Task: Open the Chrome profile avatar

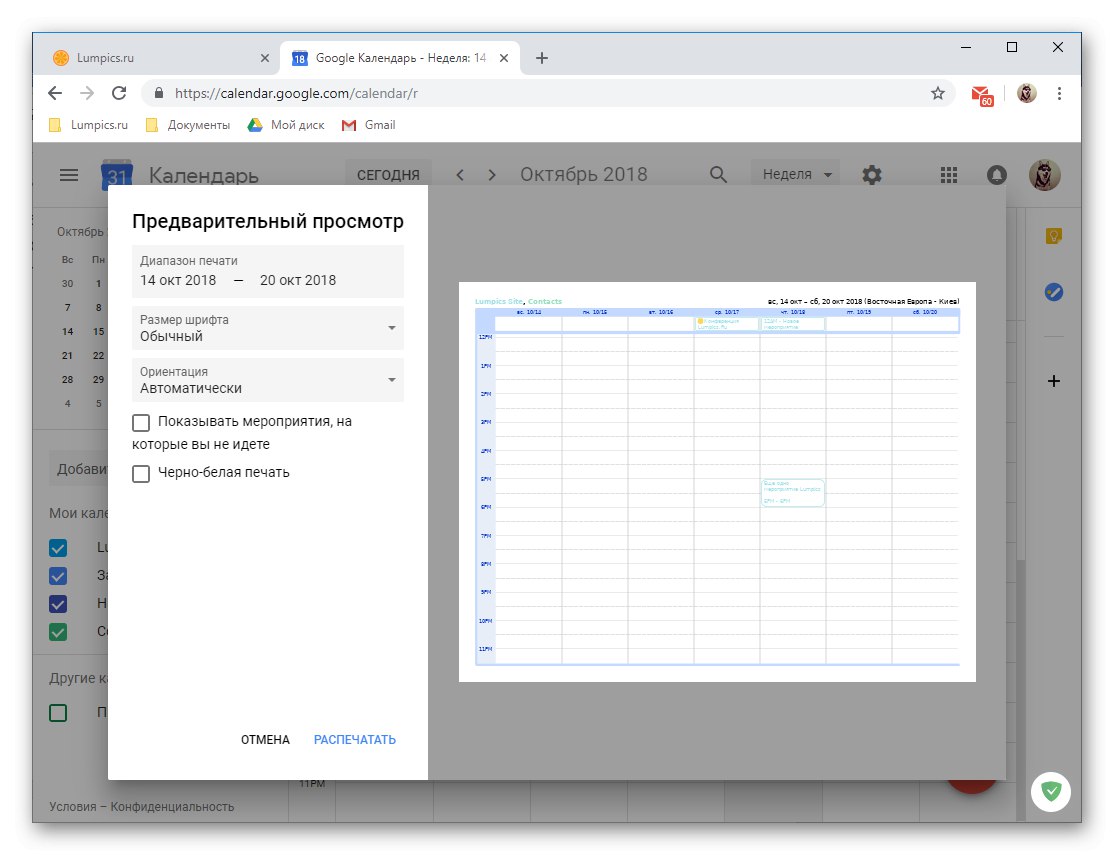Action: click(x=1027, y=93)
